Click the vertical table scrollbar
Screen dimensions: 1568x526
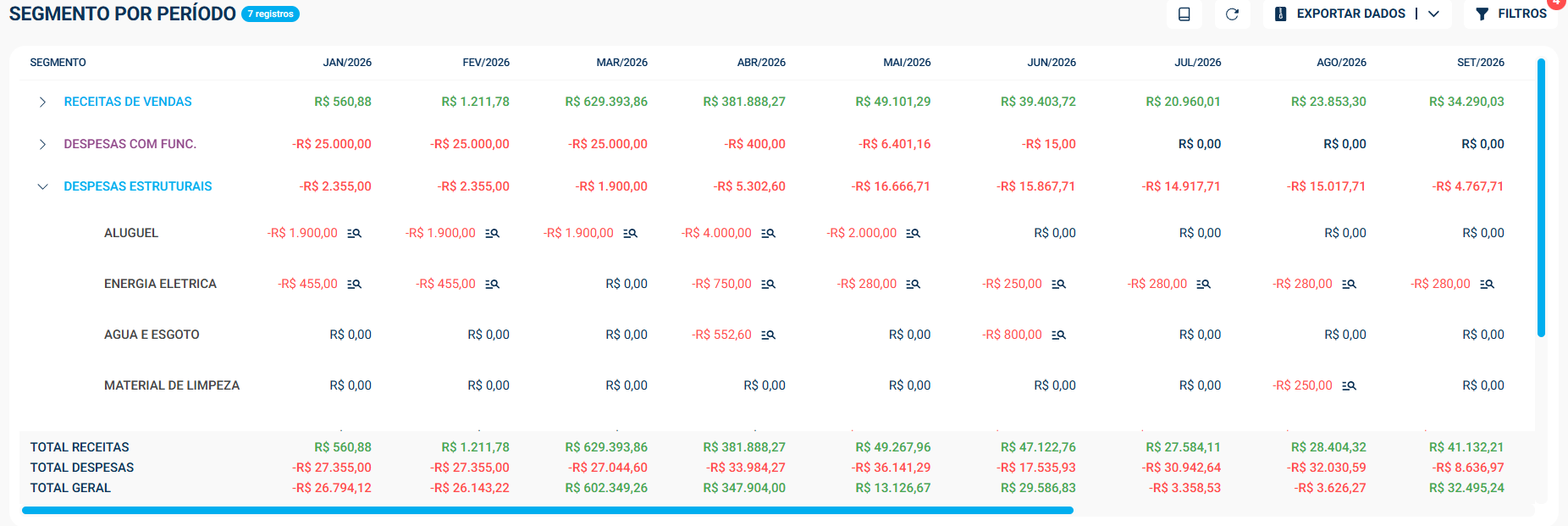(x=1541, y=198)
